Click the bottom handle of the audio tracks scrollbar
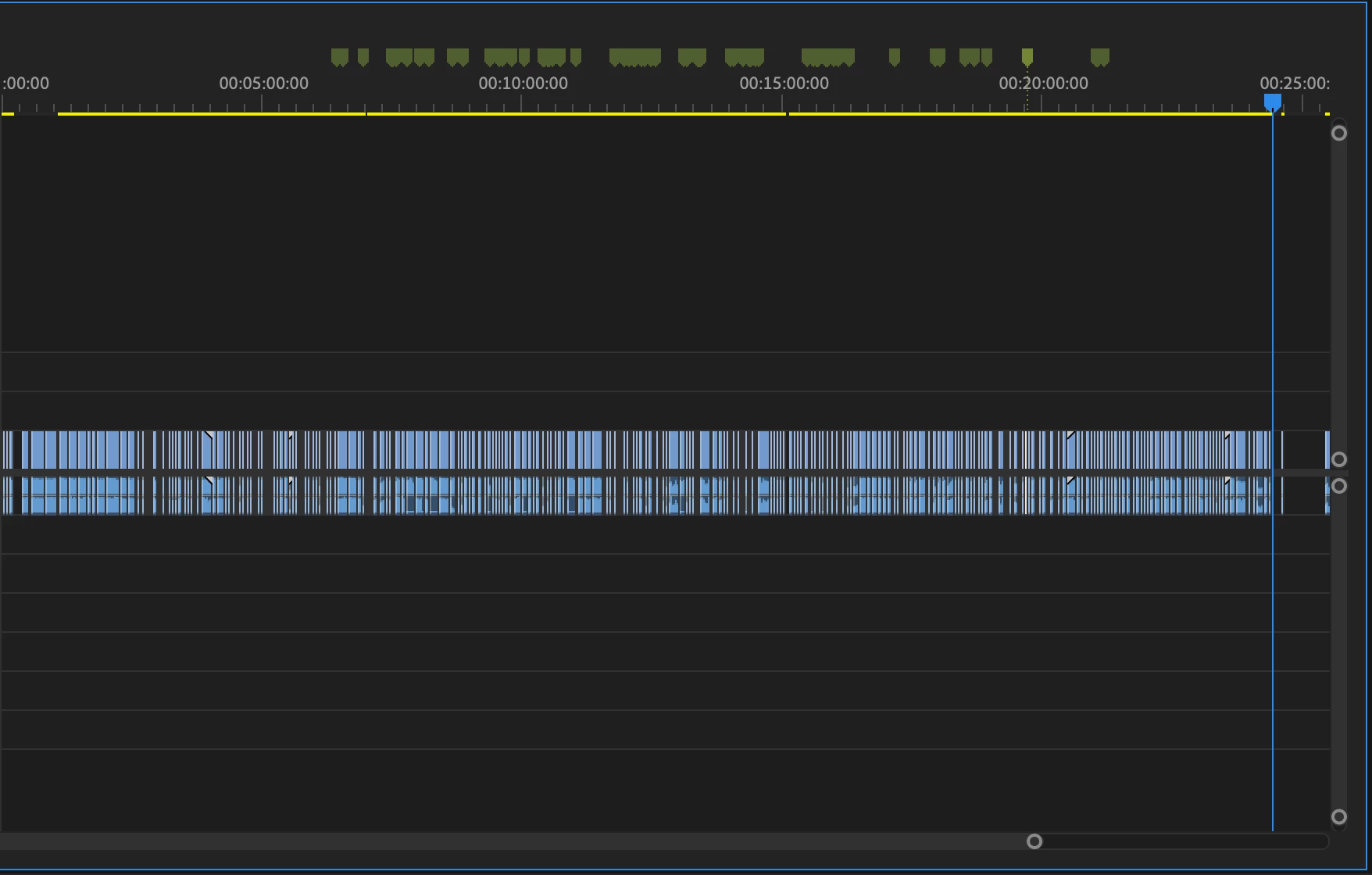The image size is (1372, 875). click(x=1339, y=817)
